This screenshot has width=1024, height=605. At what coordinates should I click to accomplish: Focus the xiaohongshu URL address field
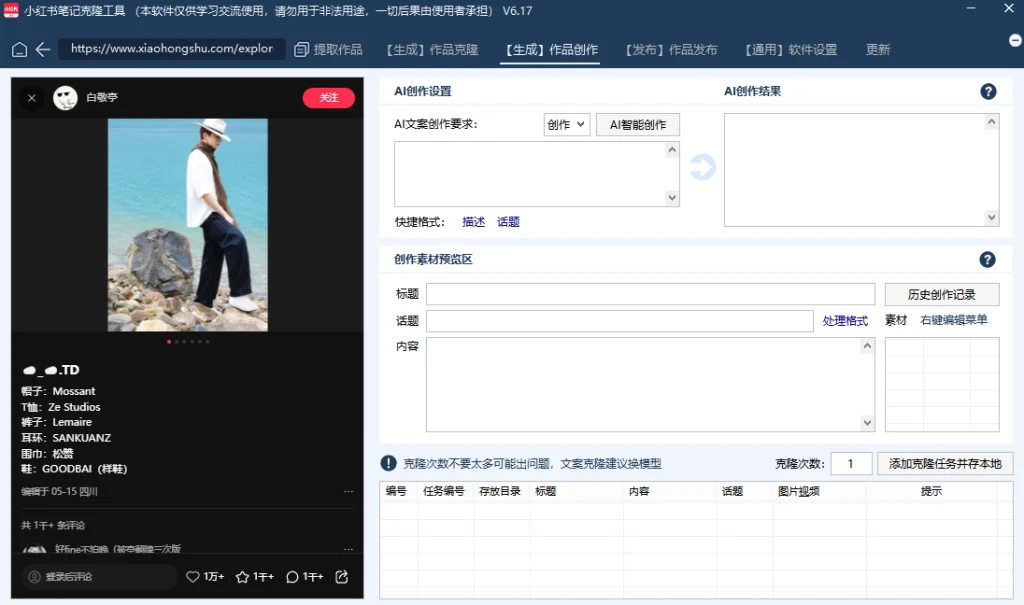(x=172, y=49)
